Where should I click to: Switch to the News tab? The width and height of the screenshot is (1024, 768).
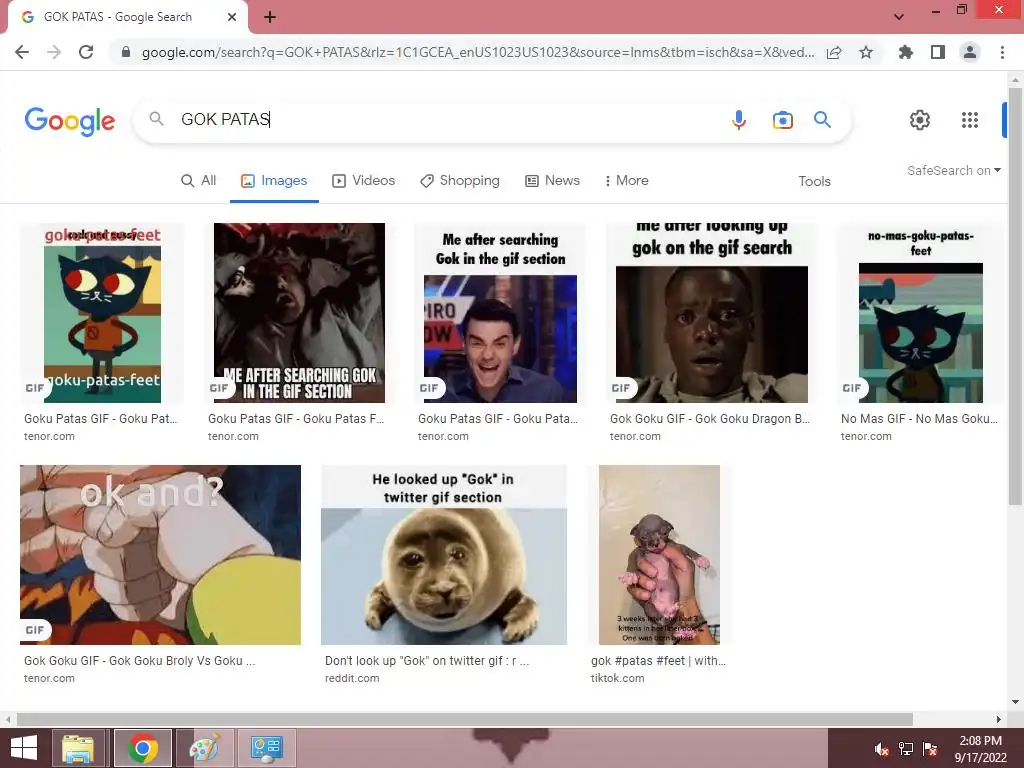click(x=552, y=181)
